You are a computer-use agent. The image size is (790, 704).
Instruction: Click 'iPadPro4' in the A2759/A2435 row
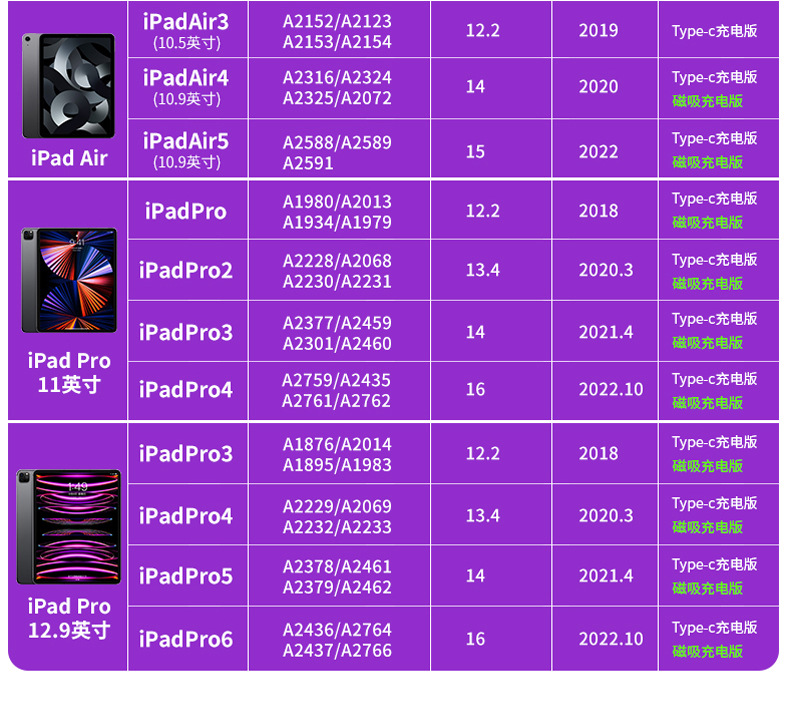coord(186,390)
